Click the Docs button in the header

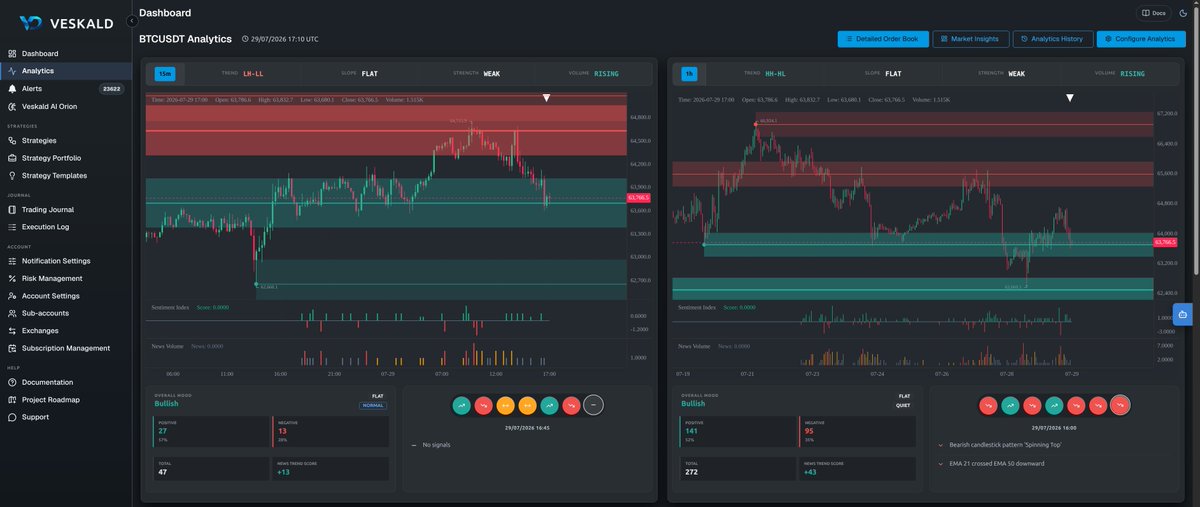click(1154, 13)
